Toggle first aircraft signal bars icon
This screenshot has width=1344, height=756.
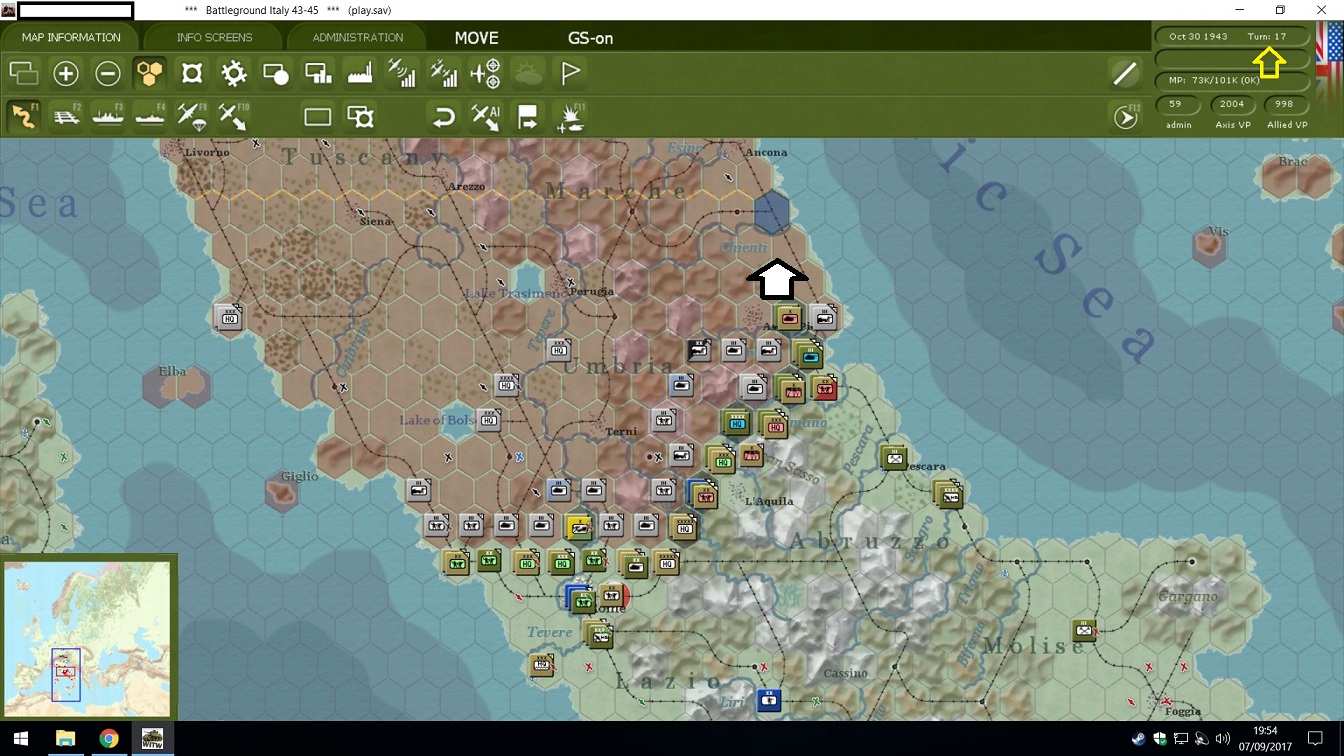[x=401, y=73]
